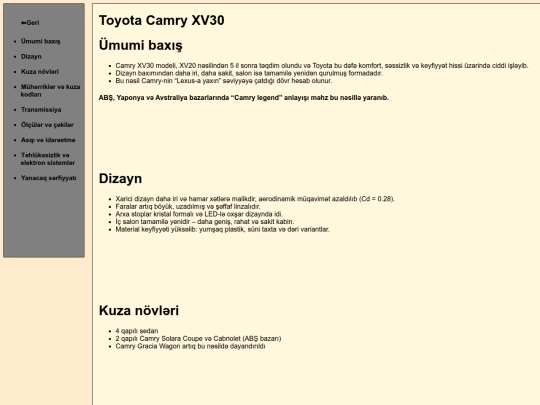540x405 pixels.
Task: Open Mühərriklər və kuza kodları link
Action: tap(50, 91)
